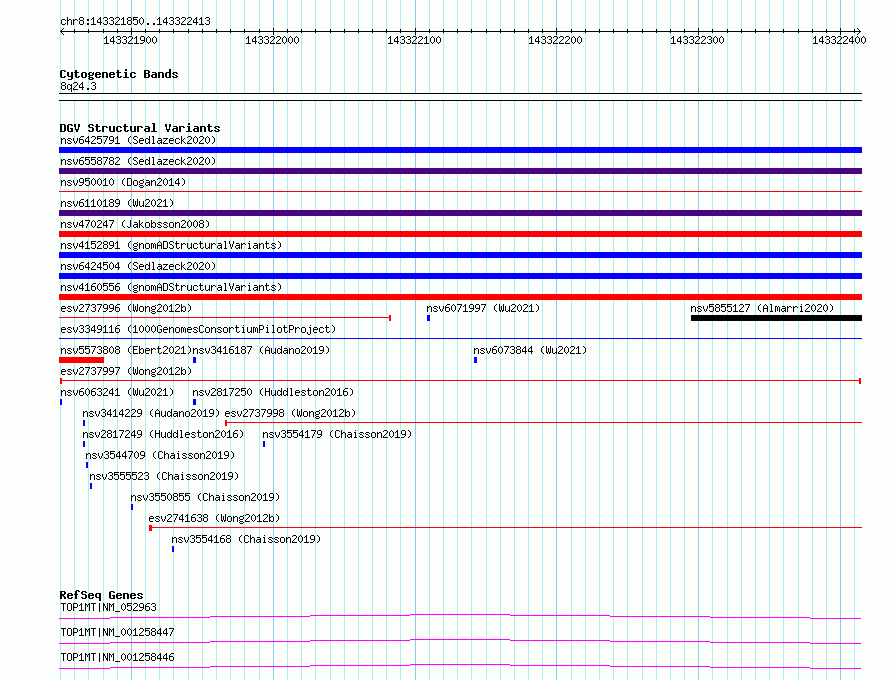Select nsv4152891 (gnomADStructuralVariants) label

tap(171, 245)
